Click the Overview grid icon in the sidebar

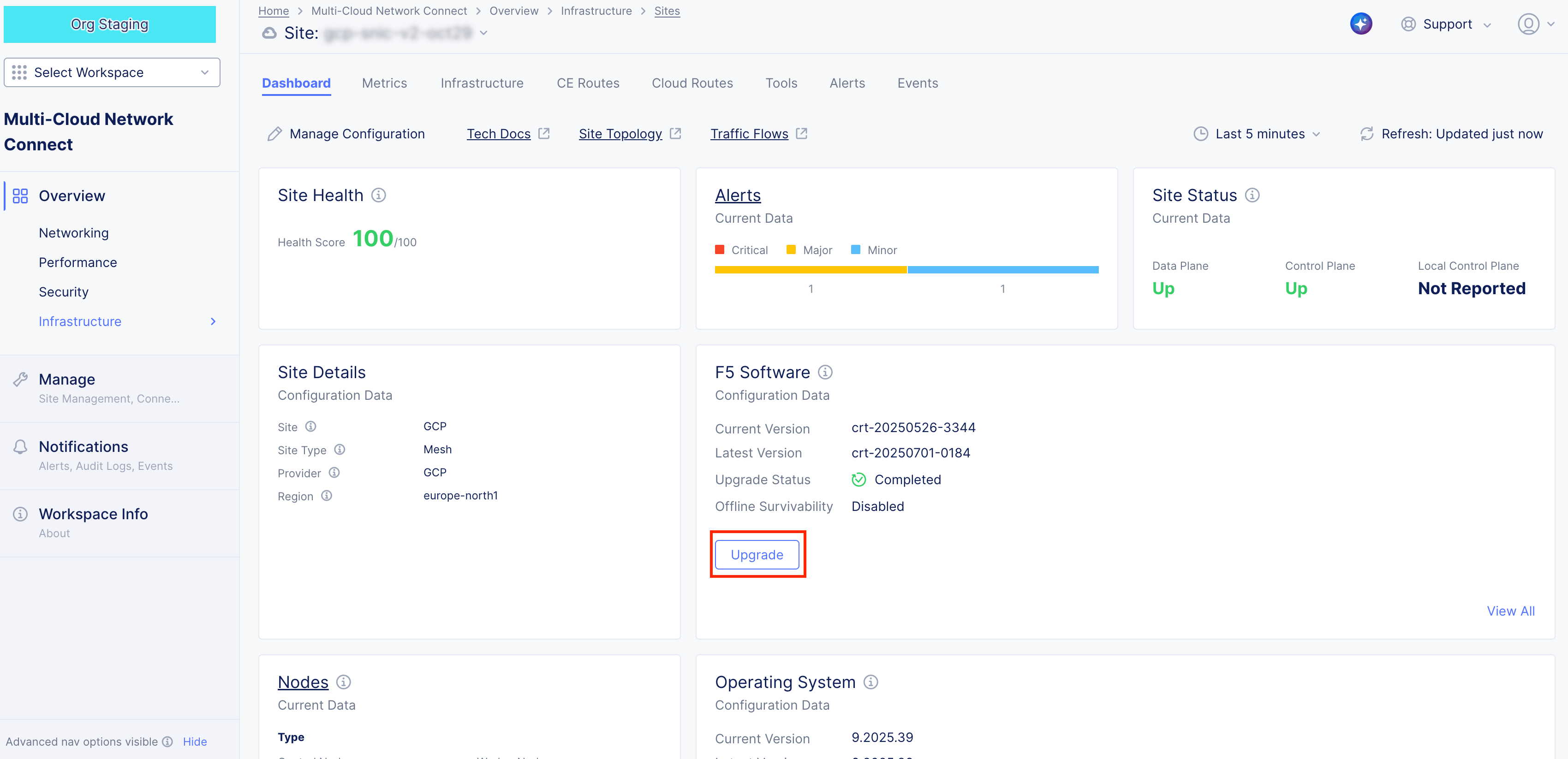(20, 196)
